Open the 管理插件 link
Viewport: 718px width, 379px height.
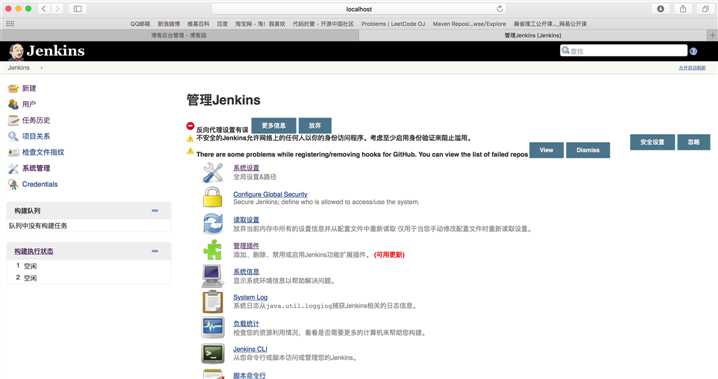[246, 246]
